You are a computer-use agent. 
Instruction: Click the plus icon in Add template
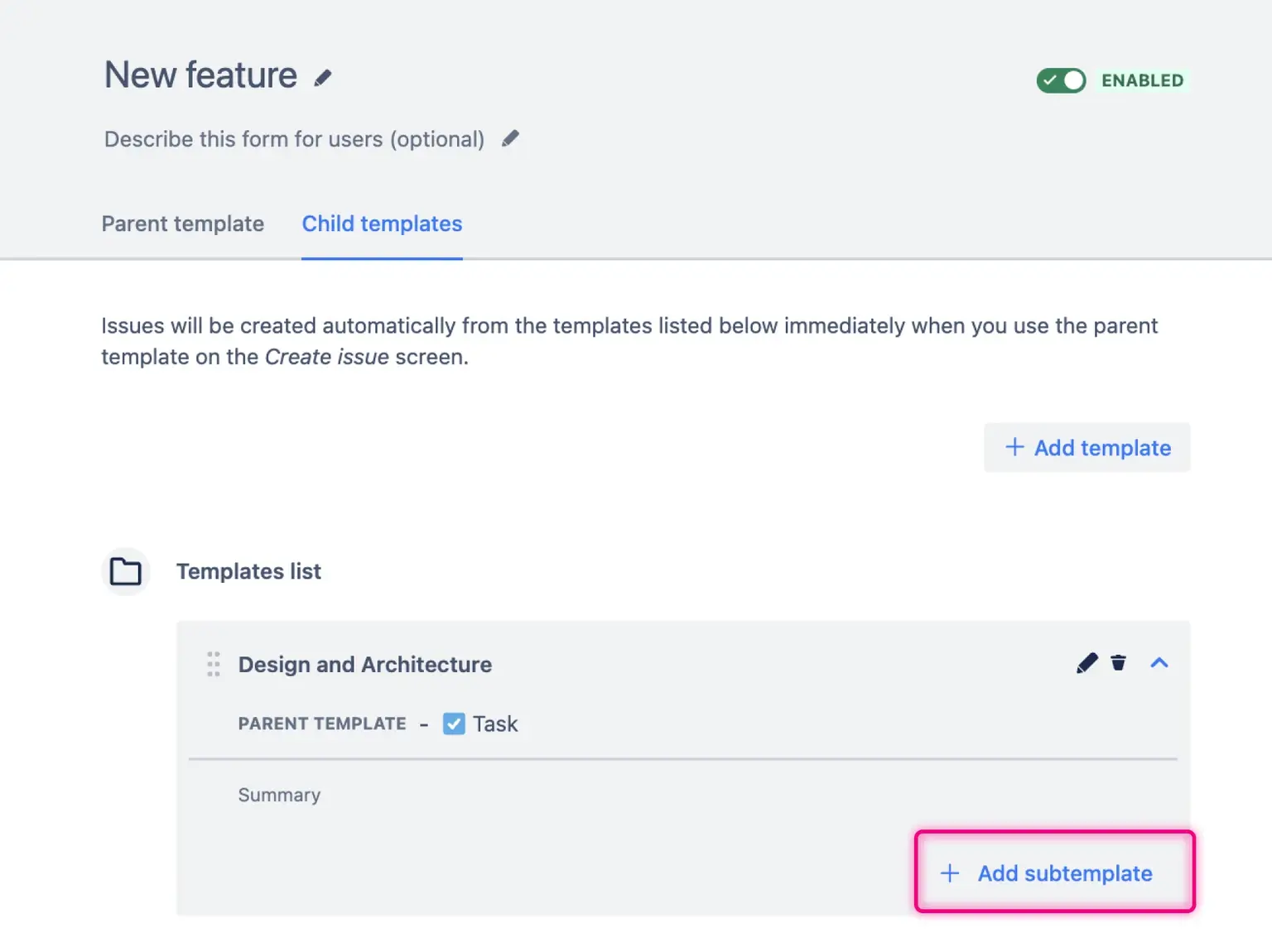[1014, 447]
